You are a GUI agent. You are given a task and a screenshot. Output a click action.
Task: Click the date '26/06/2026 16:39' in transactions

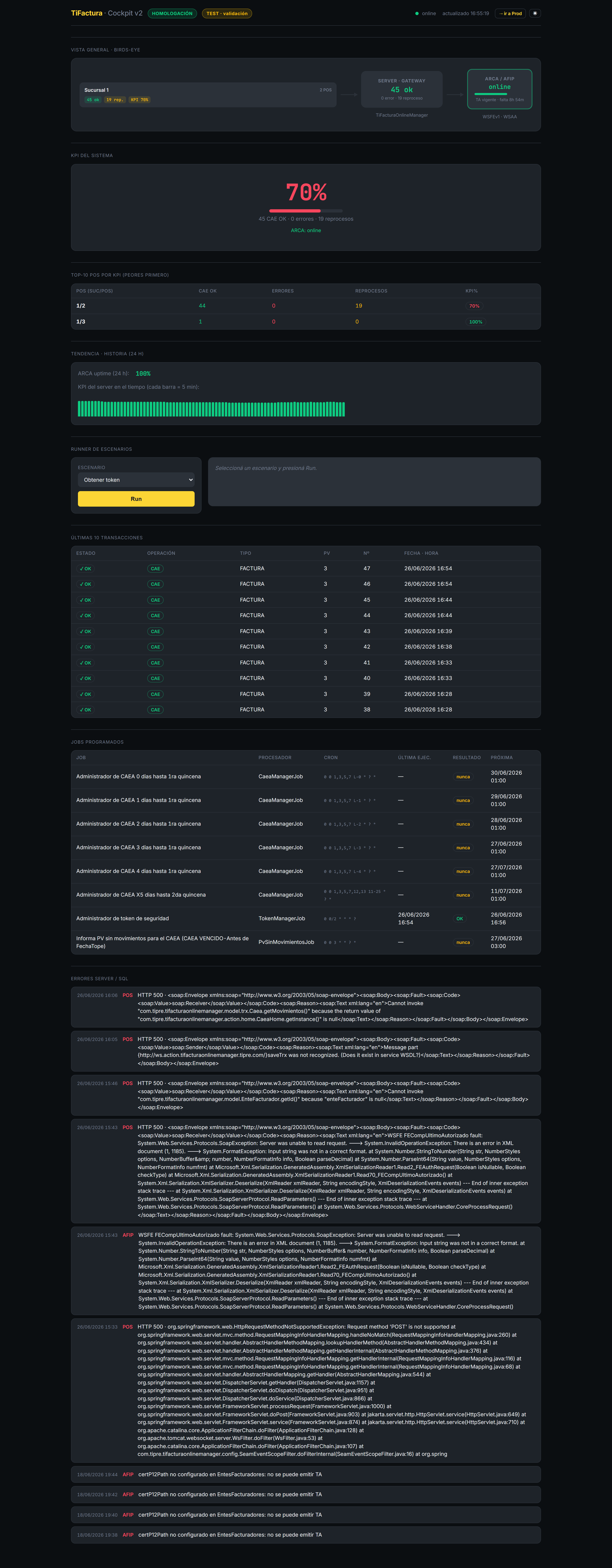428,631
